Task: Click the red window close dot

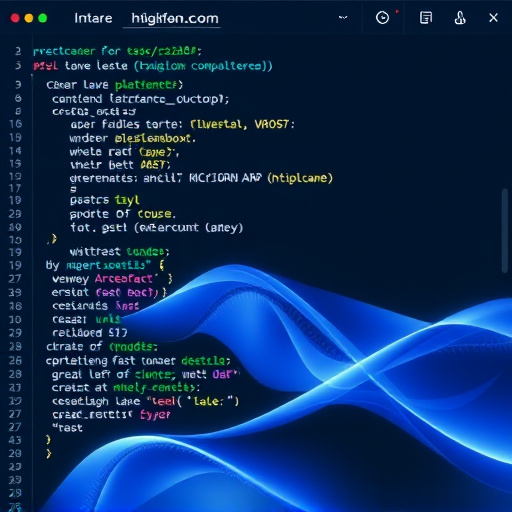Action: point(15,18)
